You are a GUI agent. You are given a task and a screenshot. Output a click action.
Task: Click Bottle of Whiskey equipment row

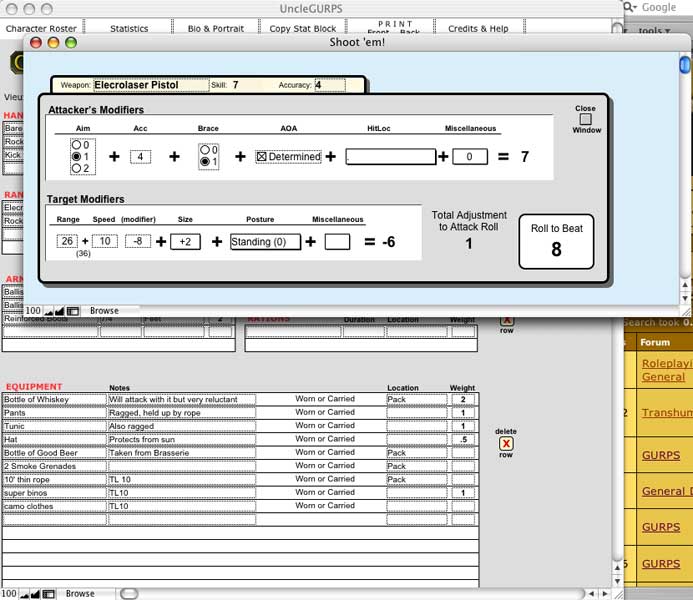[x=240, y=399]
